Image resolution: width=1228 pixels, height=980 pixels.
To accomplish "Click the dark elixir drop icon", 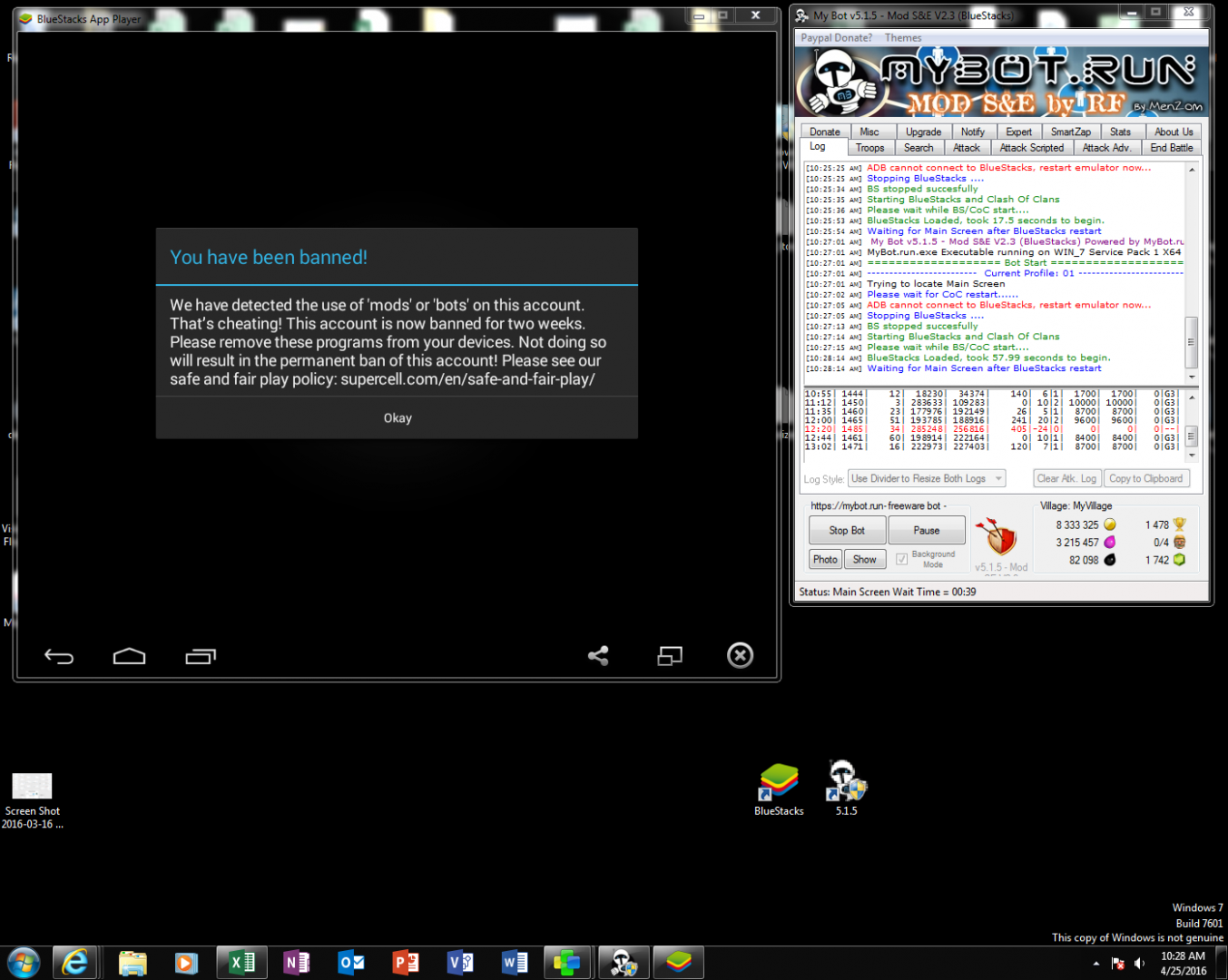I will pos(1110,560).
